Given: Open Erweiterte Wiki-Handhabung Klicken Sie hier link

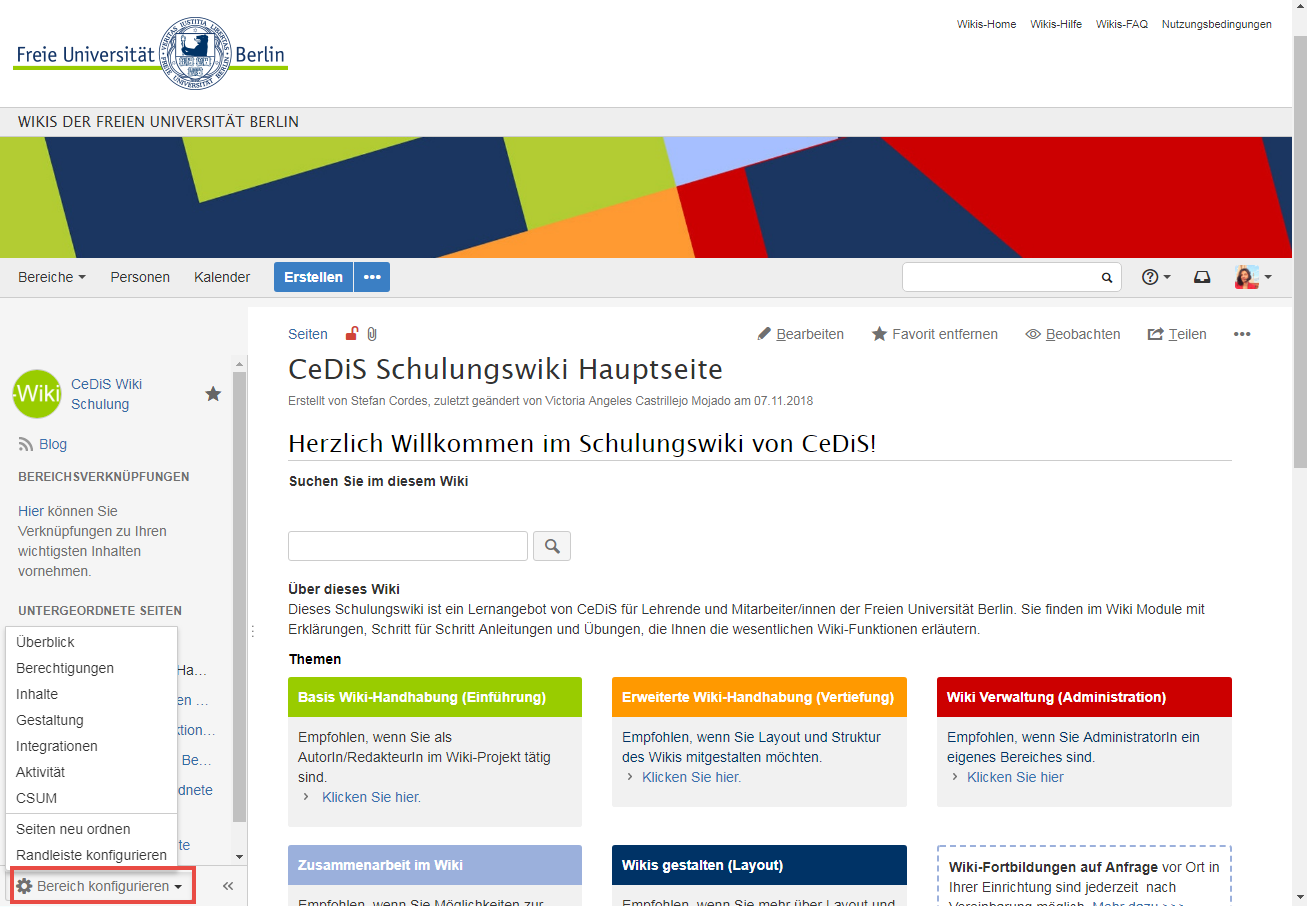Looking at the screenshot, I should click(x=691, y=777).
